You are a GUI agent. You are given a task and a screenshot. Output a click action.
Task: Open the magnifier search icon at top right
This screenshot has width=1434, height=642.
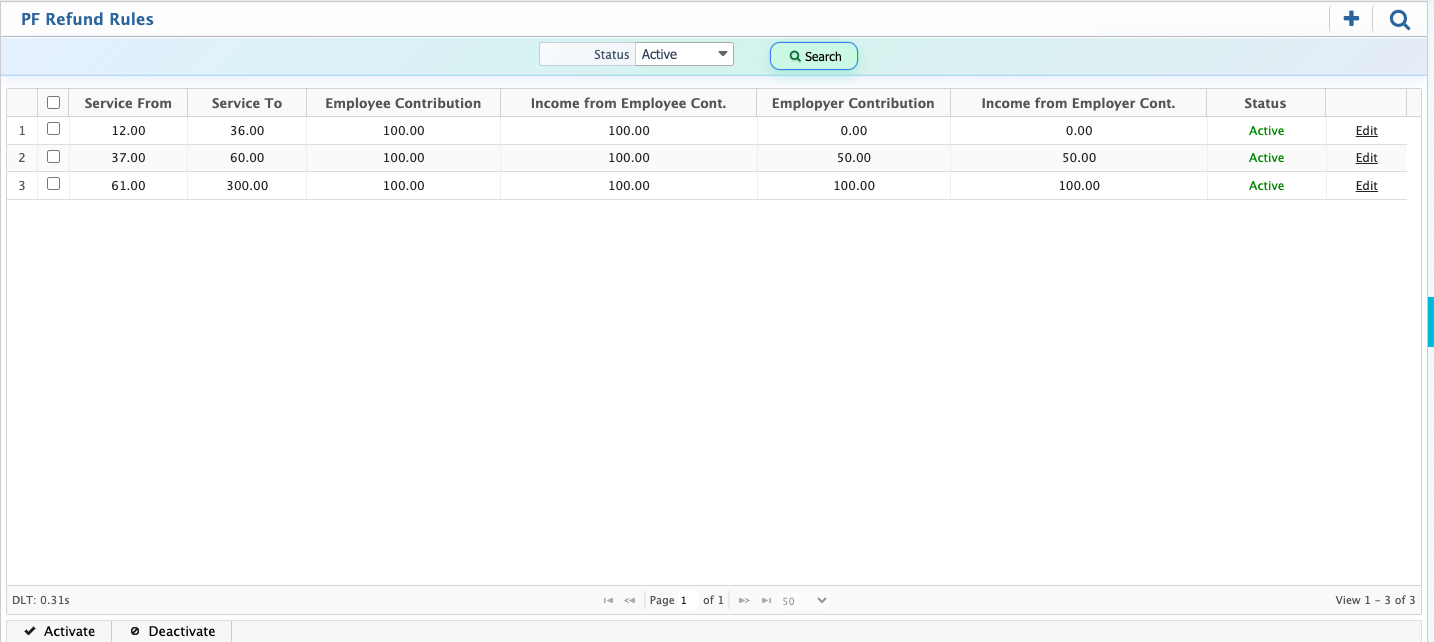point(1399,19)
